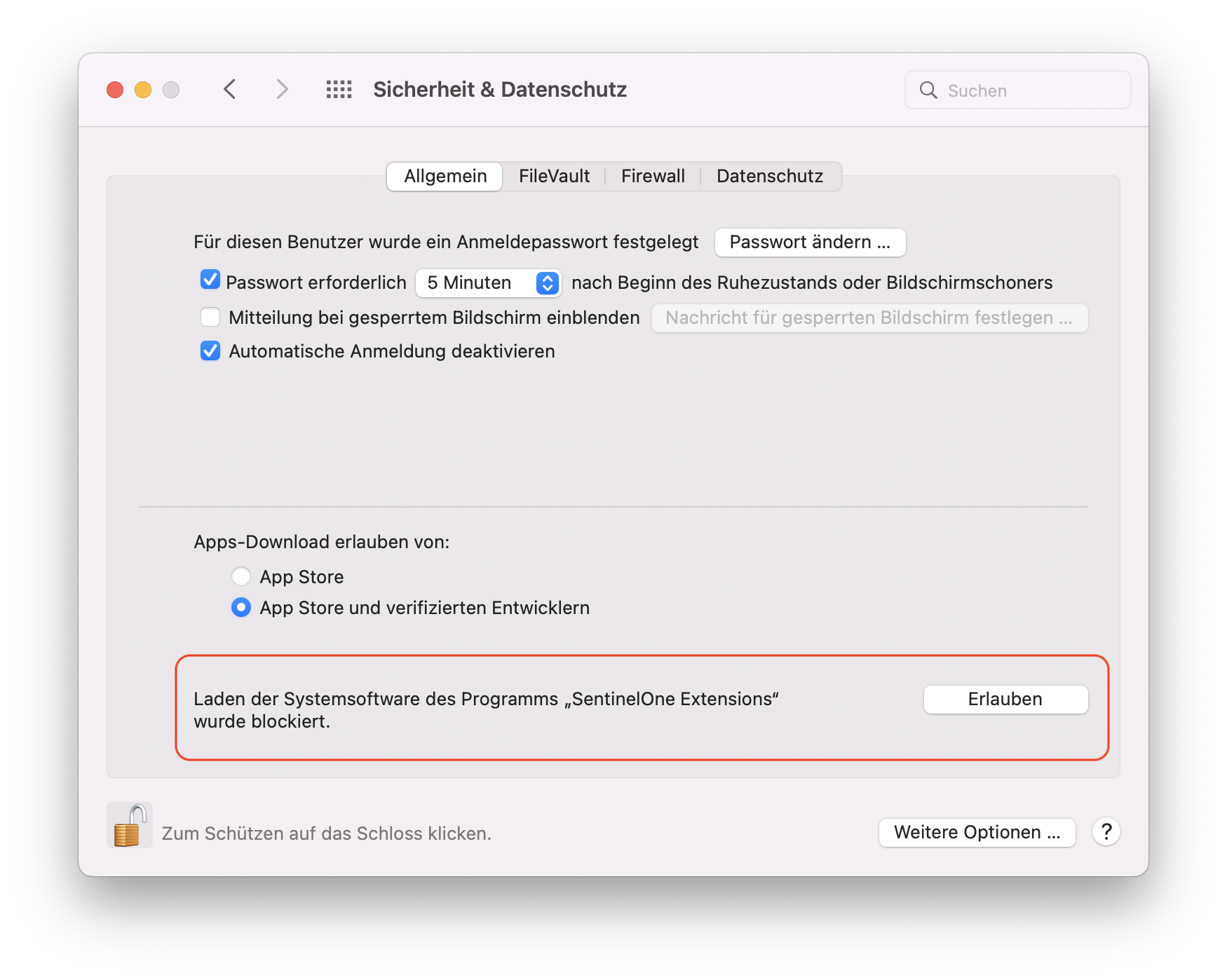Click the back navigation arrow
The image size is (1227, 980).
(x=230, y=90)
